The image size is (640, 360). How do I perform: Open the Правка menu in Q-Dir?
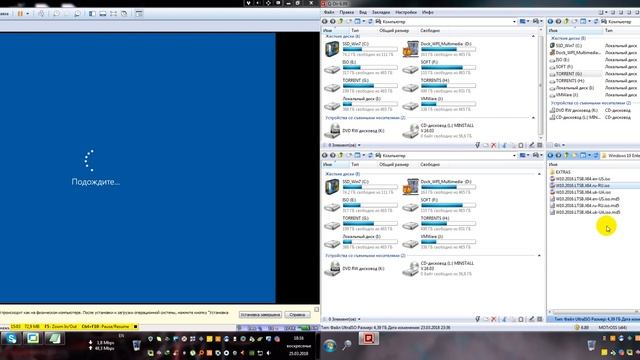pyautogui.click(x=347, y=12)
